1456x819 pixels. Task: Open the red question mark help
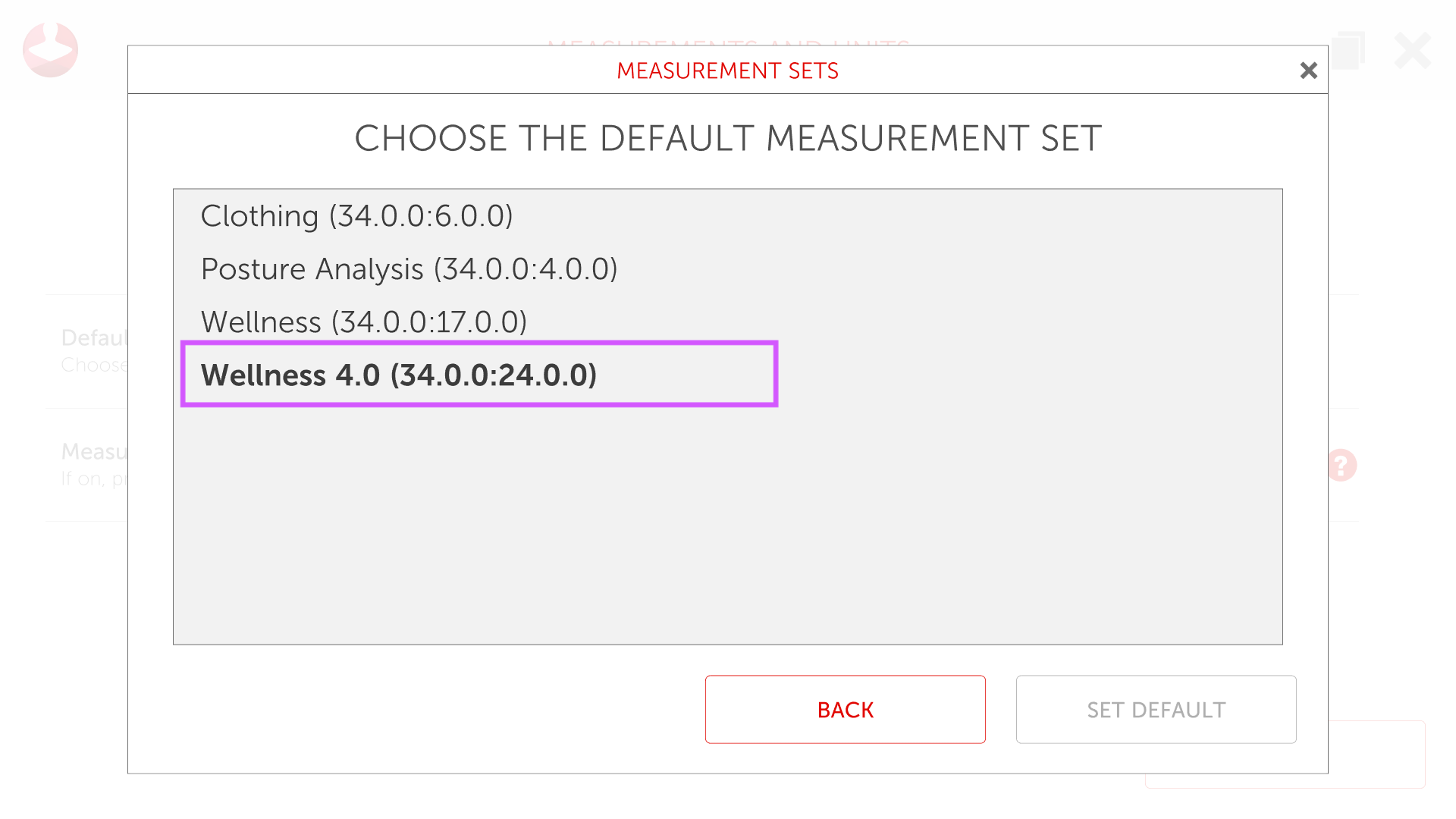(1341, 465)
